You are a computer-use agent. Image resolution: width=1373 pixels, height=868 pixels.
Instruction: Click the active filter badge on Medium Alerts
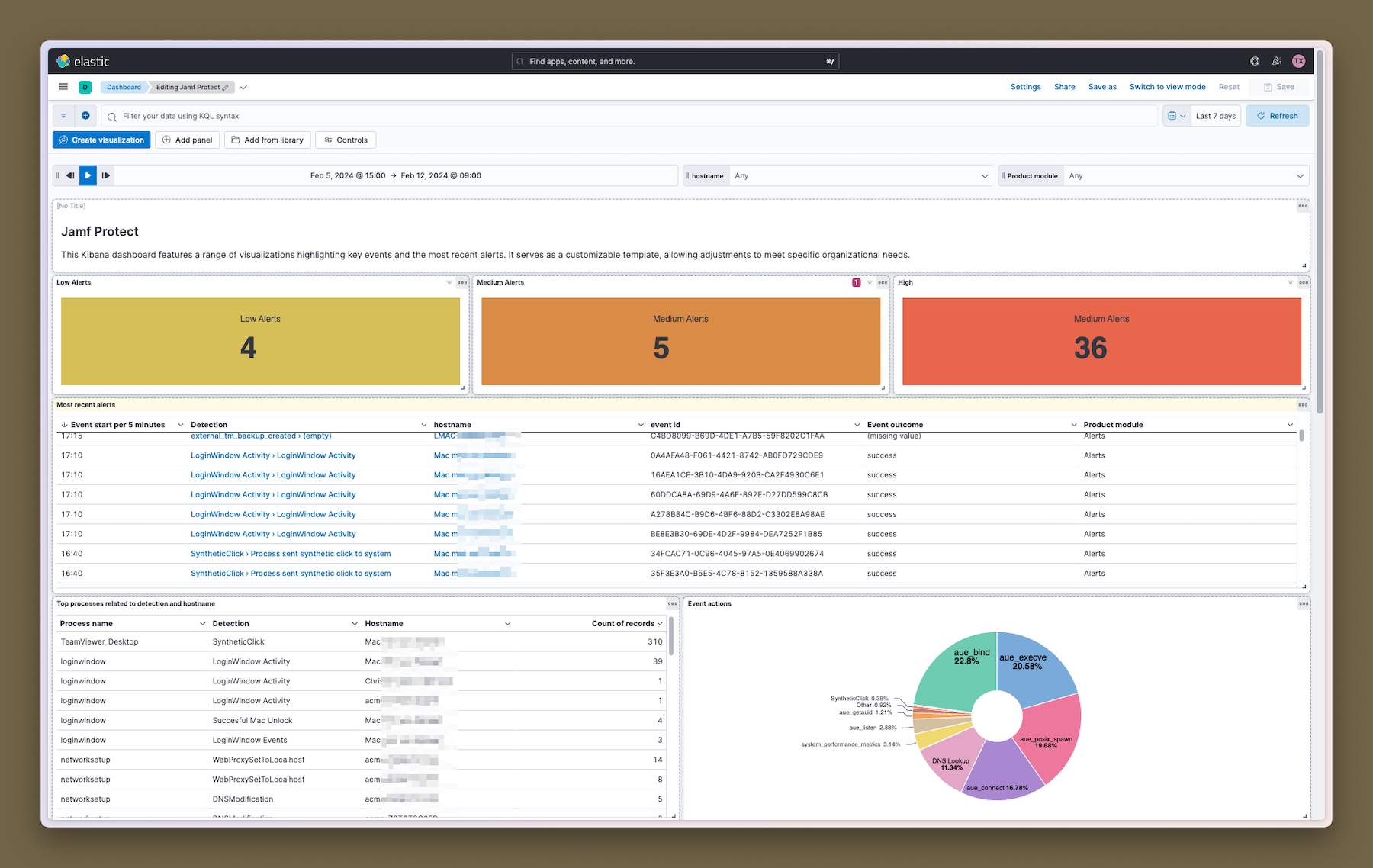[856, 282]
